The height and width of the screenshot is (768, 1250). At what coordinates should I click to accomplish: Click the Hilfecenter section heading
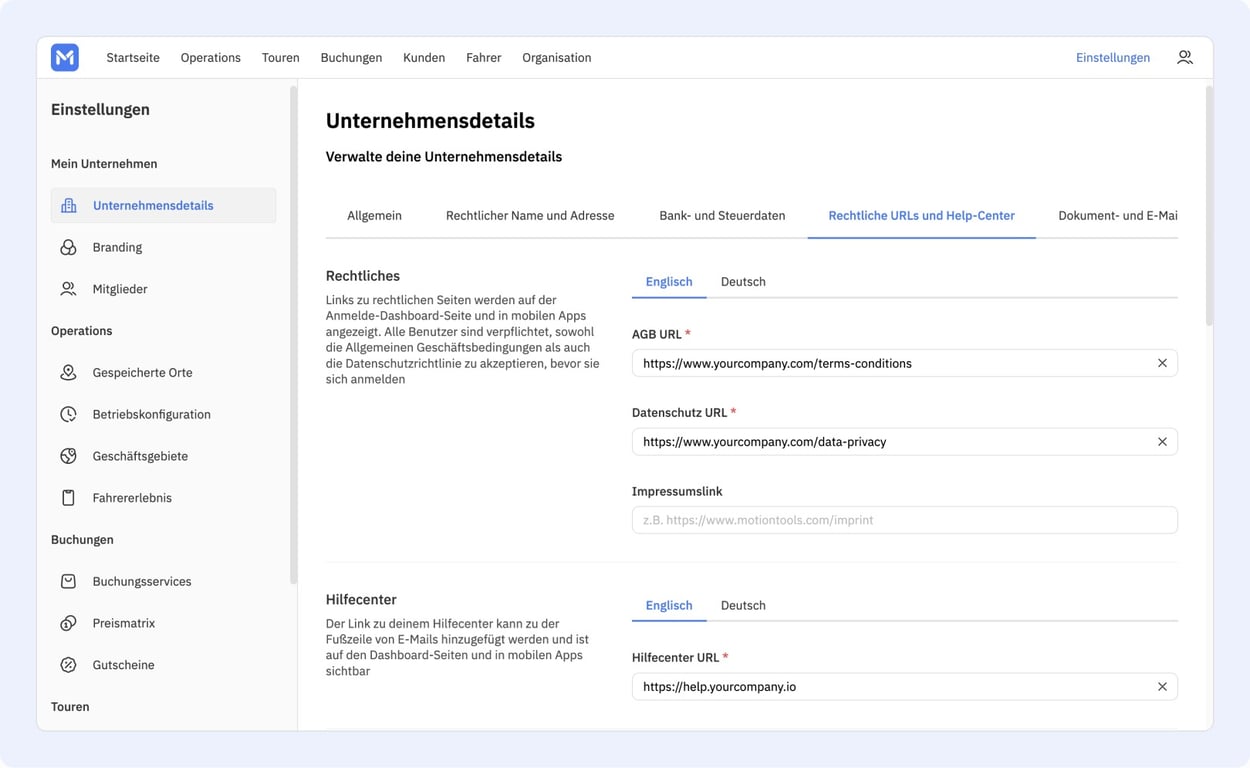(x=361, y=600)
